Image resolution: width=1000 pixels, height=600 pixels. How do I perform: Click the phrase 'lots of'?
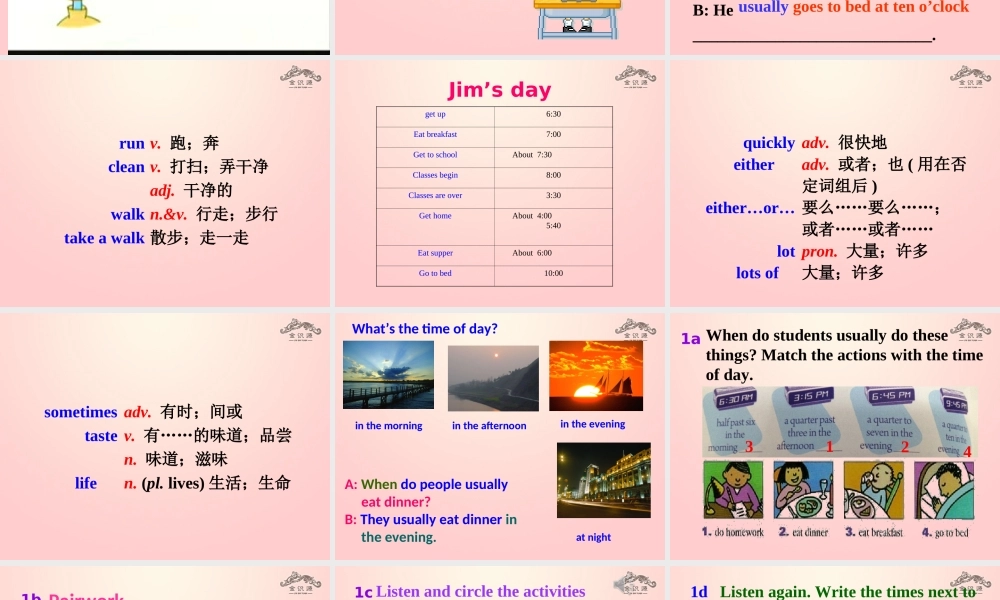[x=757, y=273]
